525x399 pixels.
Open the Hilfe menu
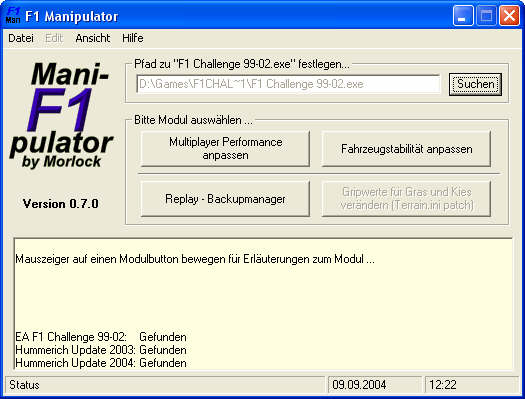click(x=133, y=38)
